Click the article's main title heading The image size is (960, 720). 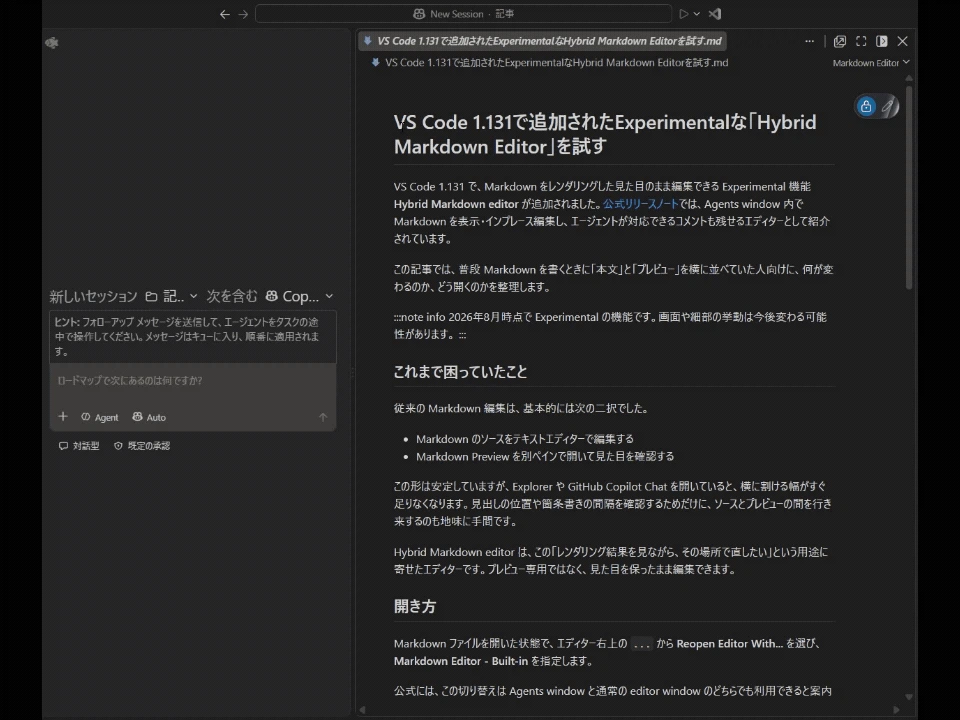(605, 134)
